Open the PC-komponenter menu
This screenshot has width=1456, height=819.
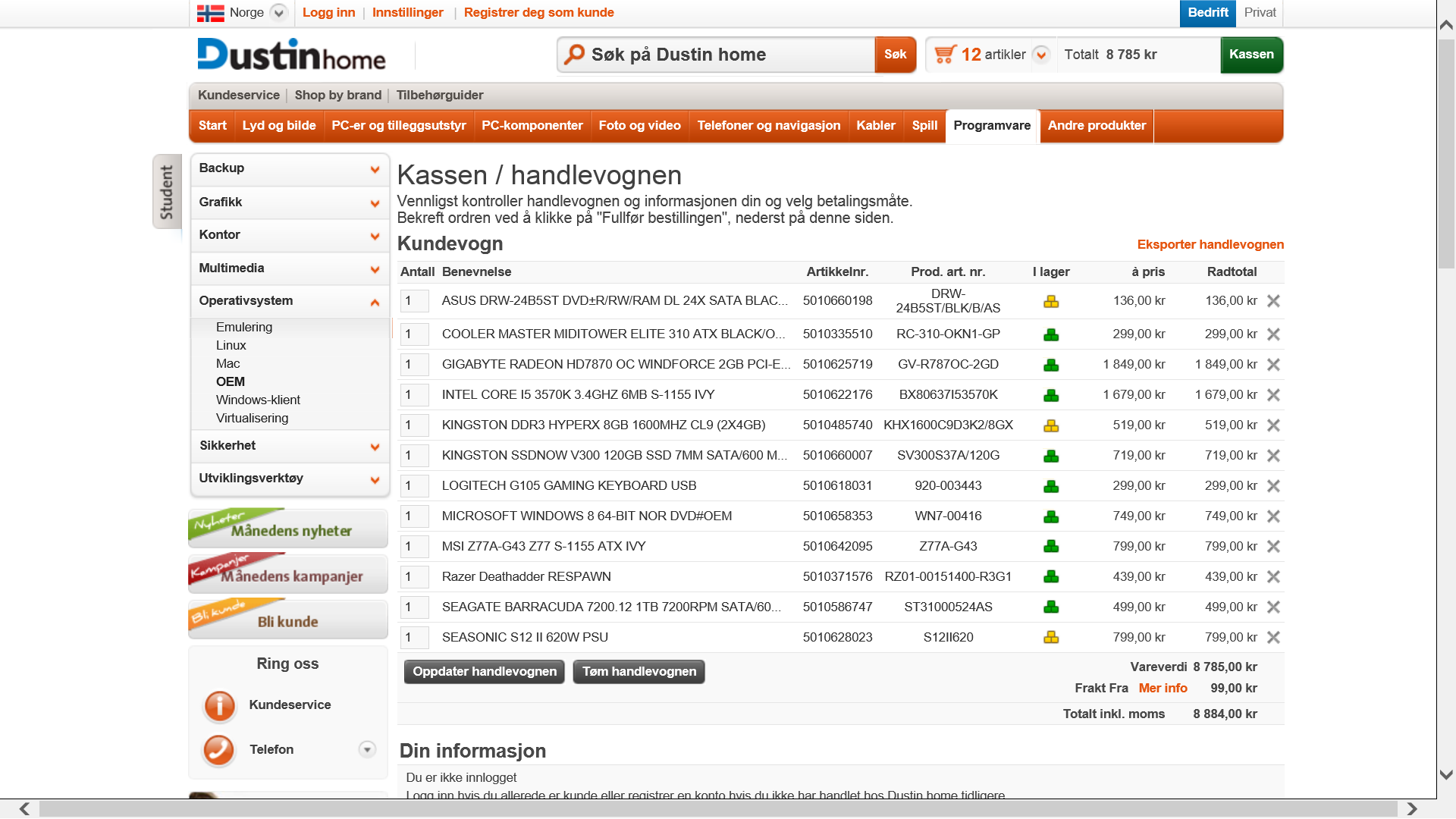click(x=532, y=126)
